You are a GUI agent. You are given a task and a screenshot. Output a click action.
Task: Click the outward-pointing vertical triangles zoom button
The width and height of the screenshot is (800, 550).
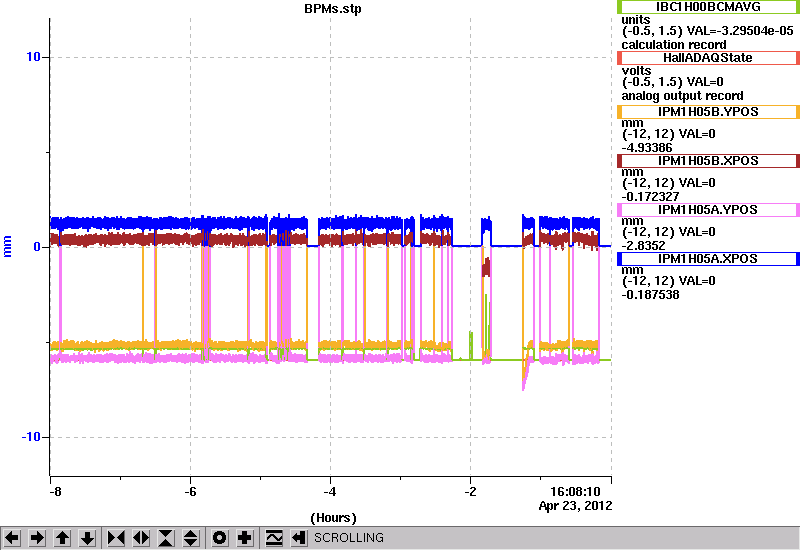click(x=190, y=538)
